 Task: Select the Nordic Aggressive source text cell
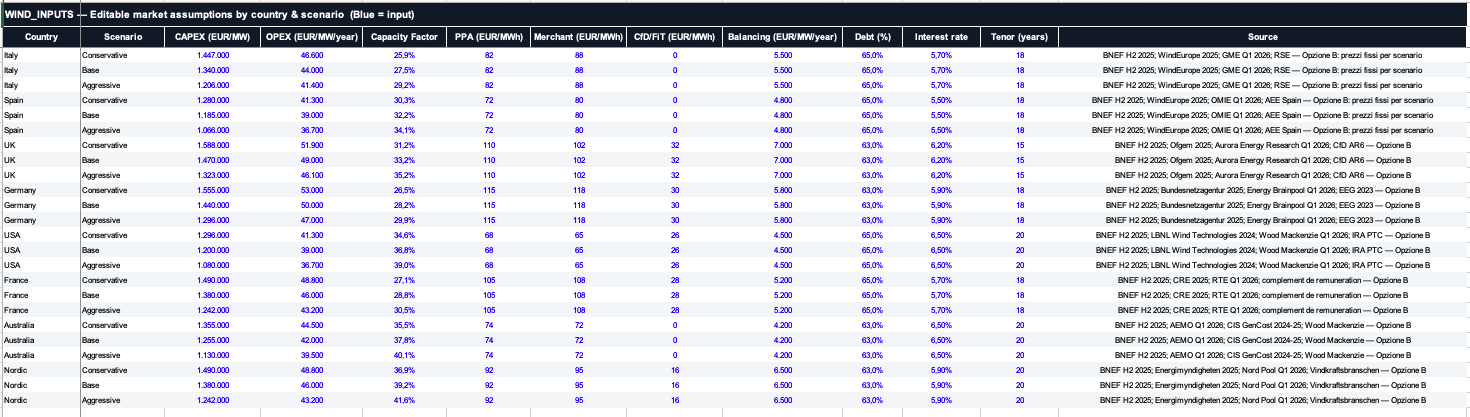[x=1263, y=400]
